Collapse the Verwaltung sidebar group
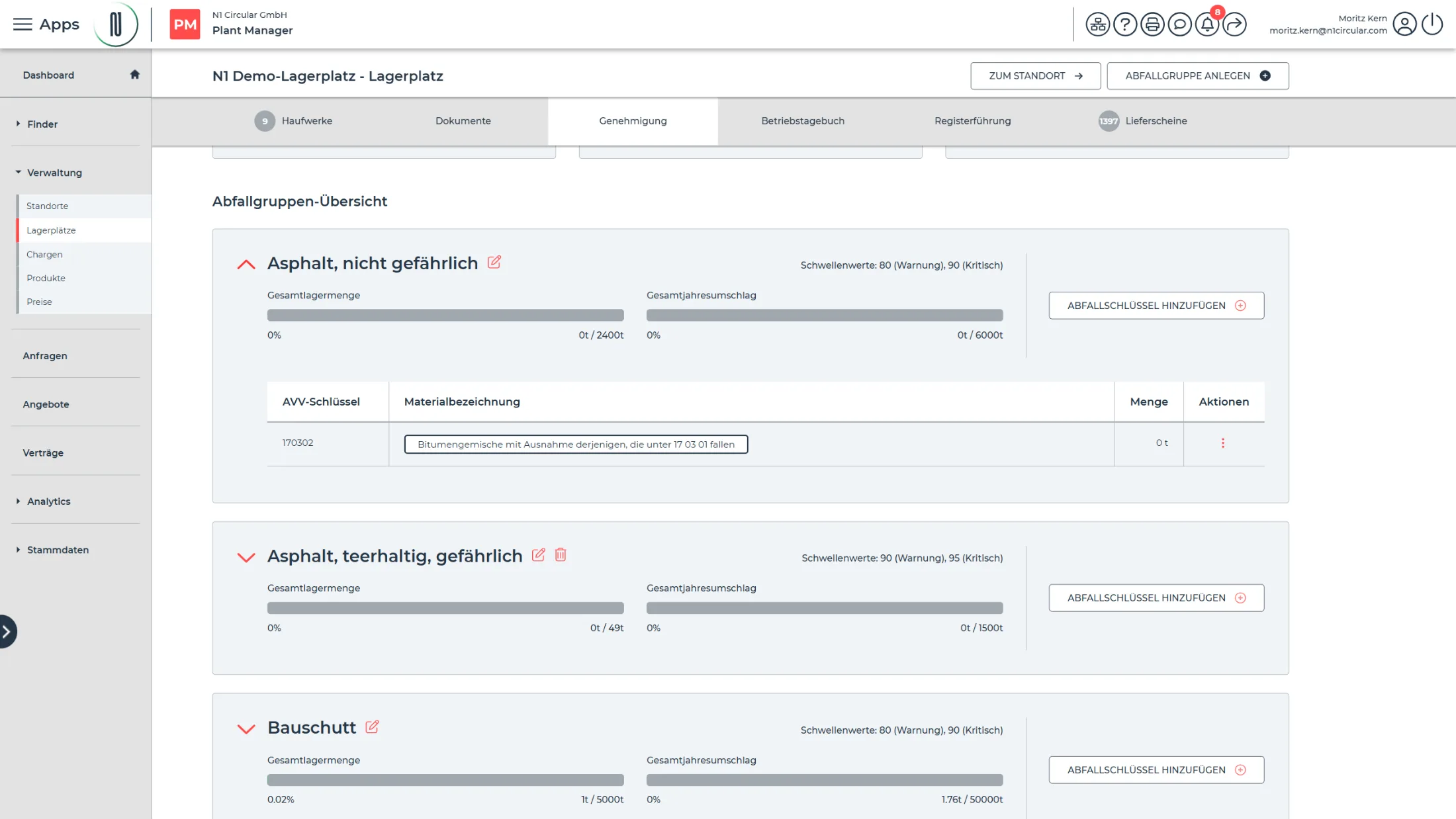 (18, 173)
